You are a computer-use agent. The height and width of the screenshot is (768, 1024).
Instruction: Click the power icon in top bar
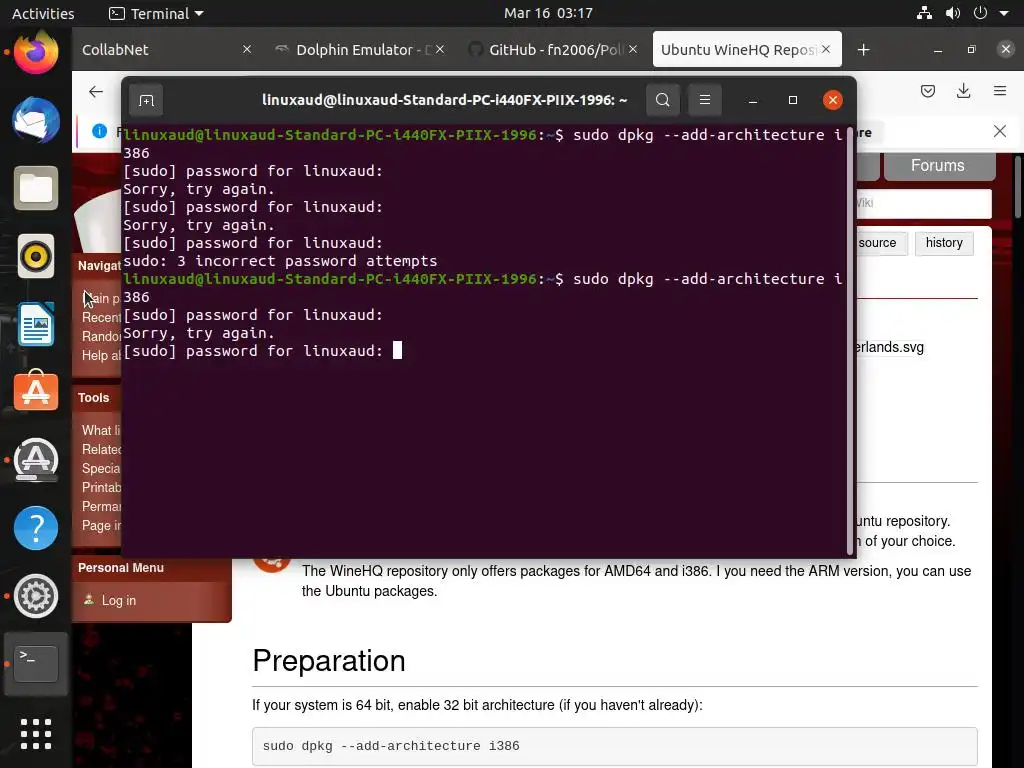(980, 13)
